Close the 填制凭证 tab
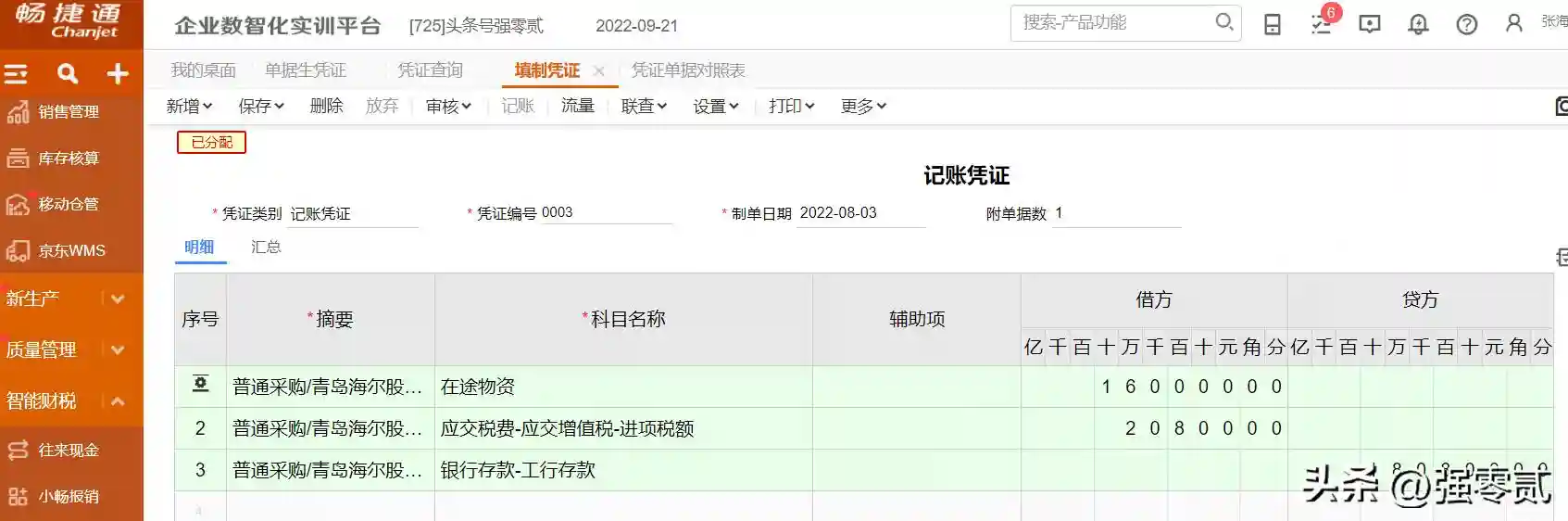This screenshot has height=521, width=1568. pos(599,71)
